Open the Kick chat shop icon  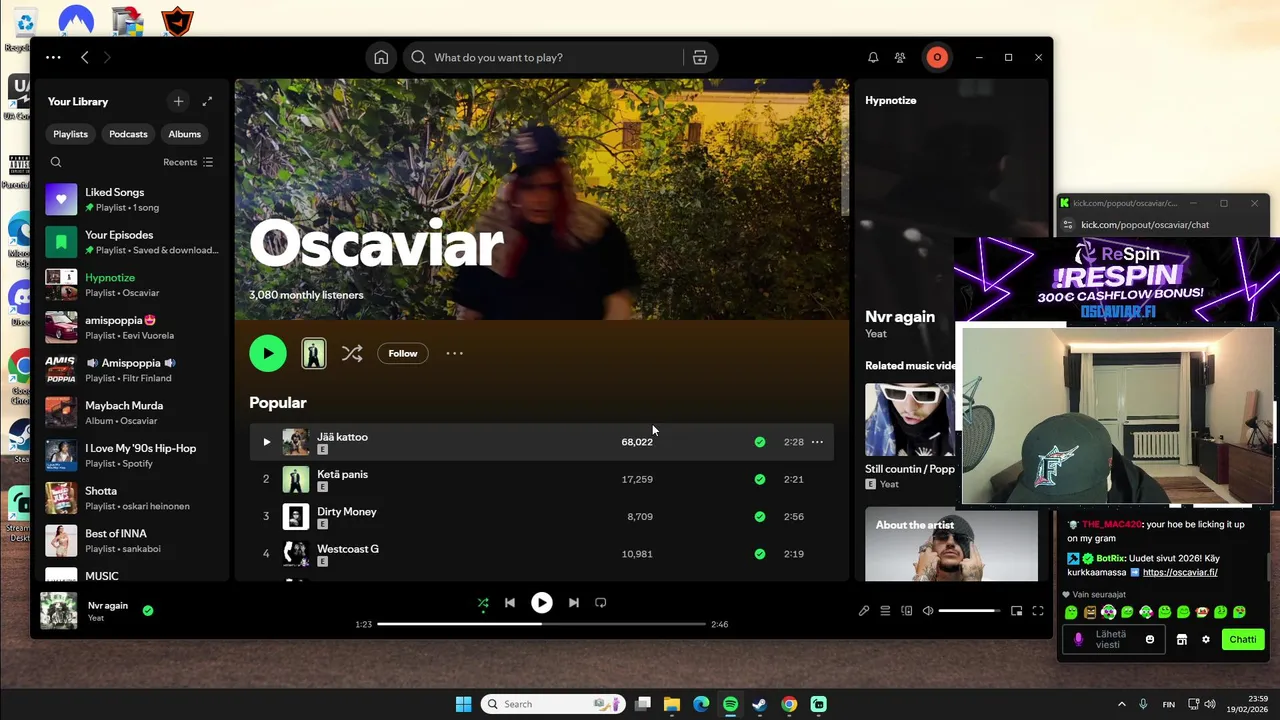point(1182,640)
